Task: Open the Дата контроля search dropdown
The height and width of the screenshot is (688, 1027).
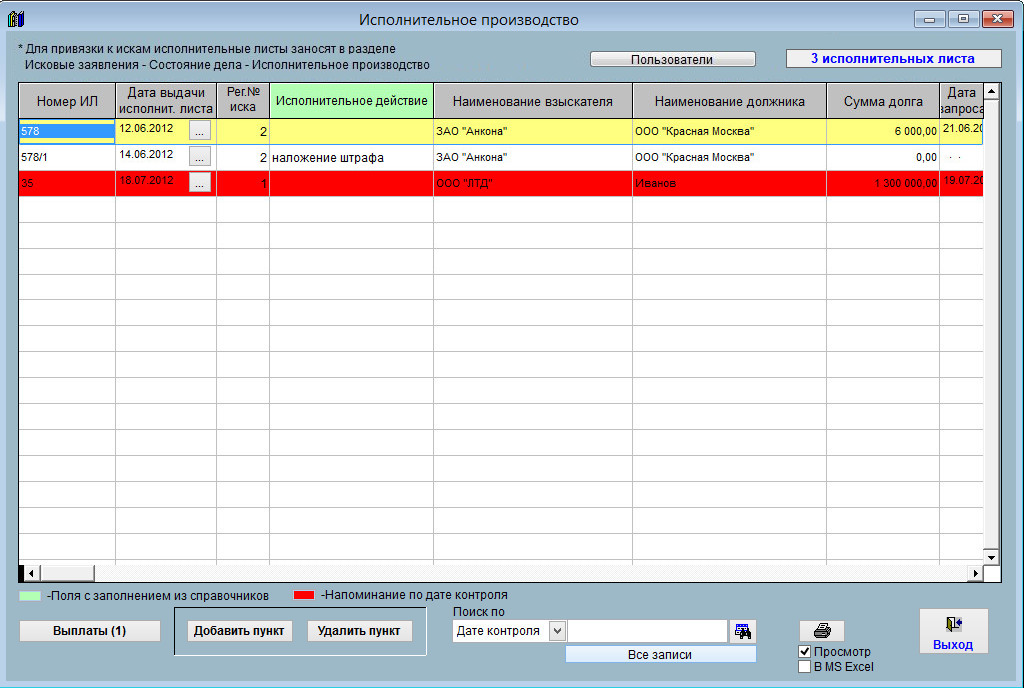Action: point(557,631)
